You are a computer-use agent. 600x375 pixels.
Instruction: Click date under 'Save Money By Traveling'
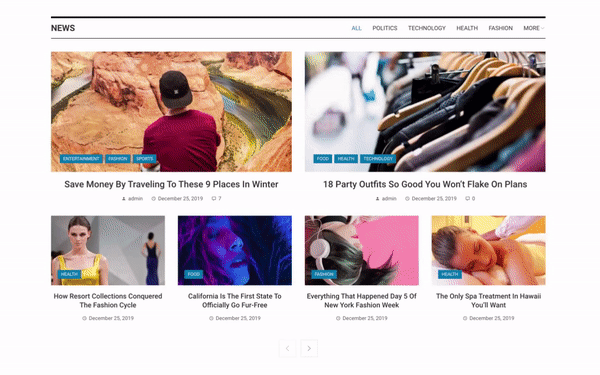[x=177, y=199]
